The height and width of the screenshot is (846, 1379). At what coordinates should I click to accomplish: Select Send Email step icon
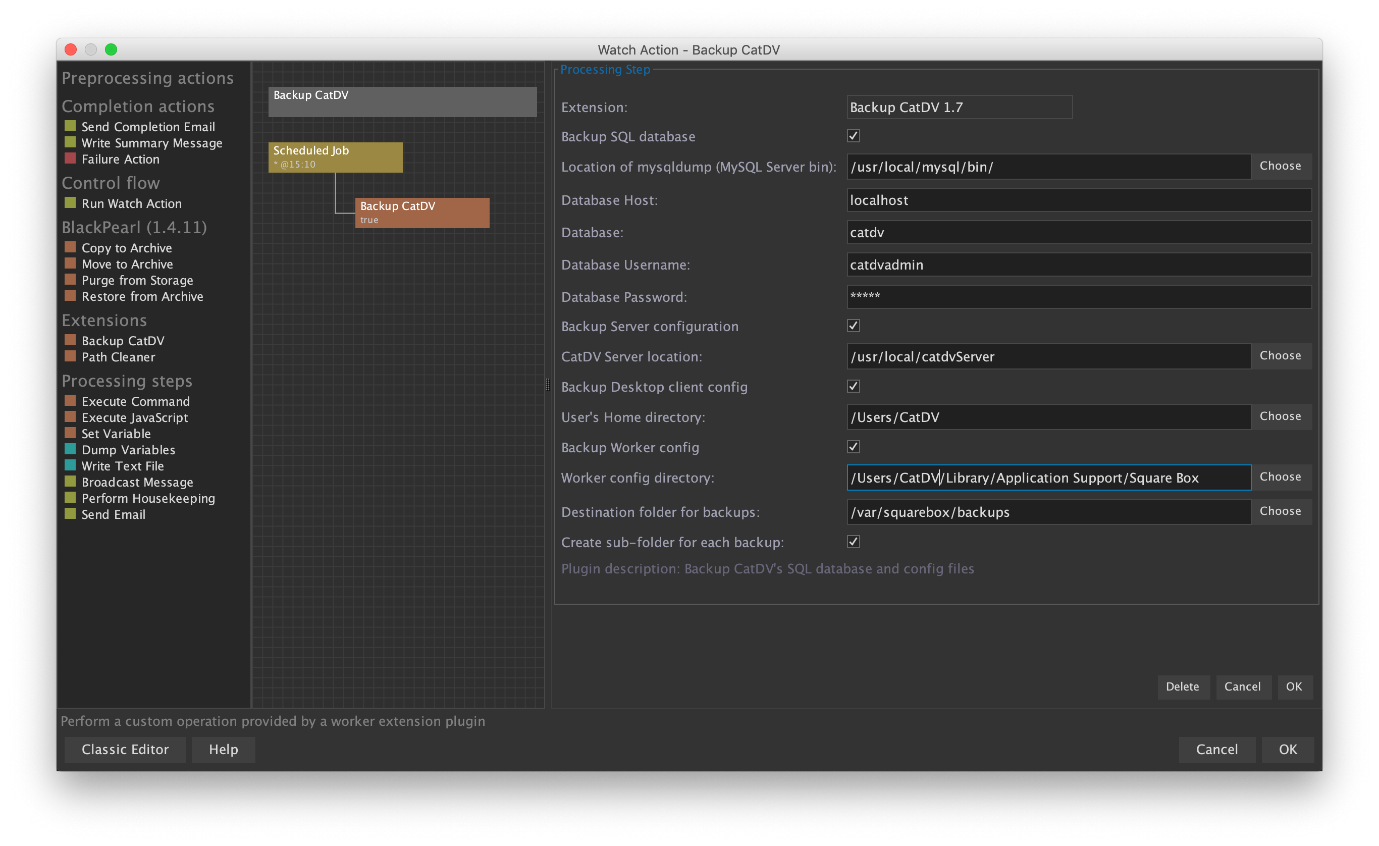pyautogui.click(x=70, y=514)
